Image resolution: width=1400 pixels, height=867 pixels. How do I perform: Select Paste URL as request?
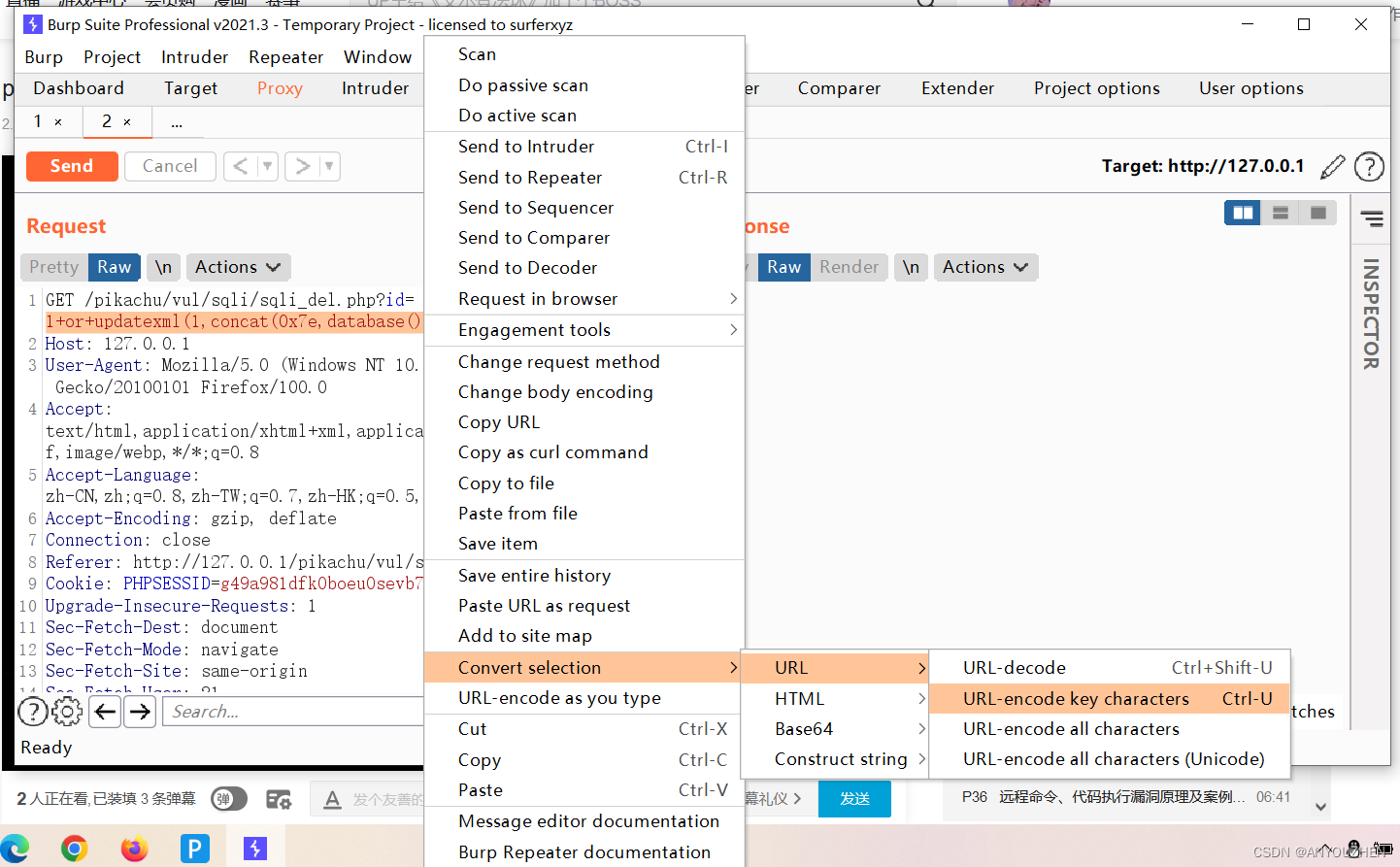(584, 606)
